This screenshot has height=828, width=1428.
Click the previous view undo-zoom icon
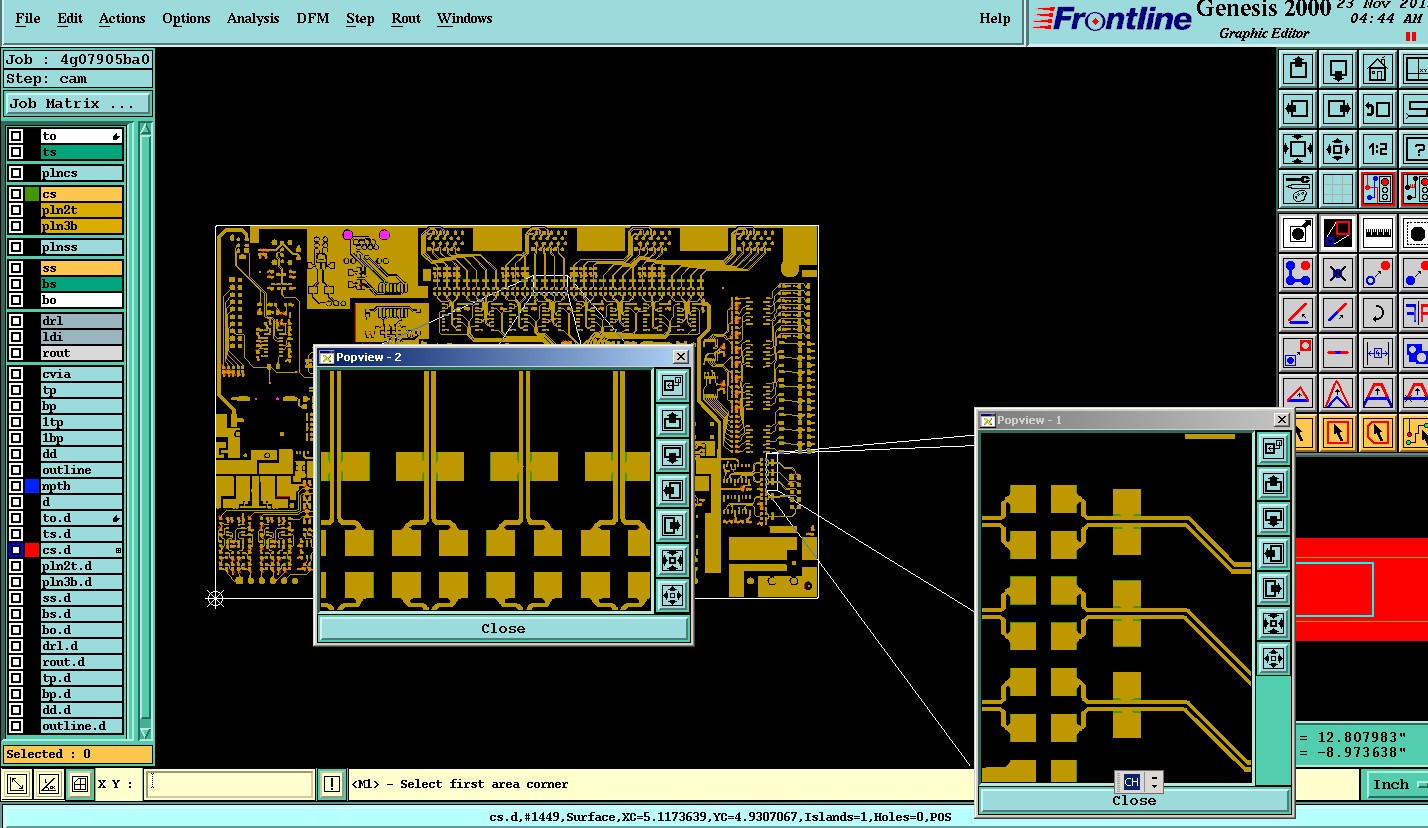pyautogui.click(x=1378, y=109)
